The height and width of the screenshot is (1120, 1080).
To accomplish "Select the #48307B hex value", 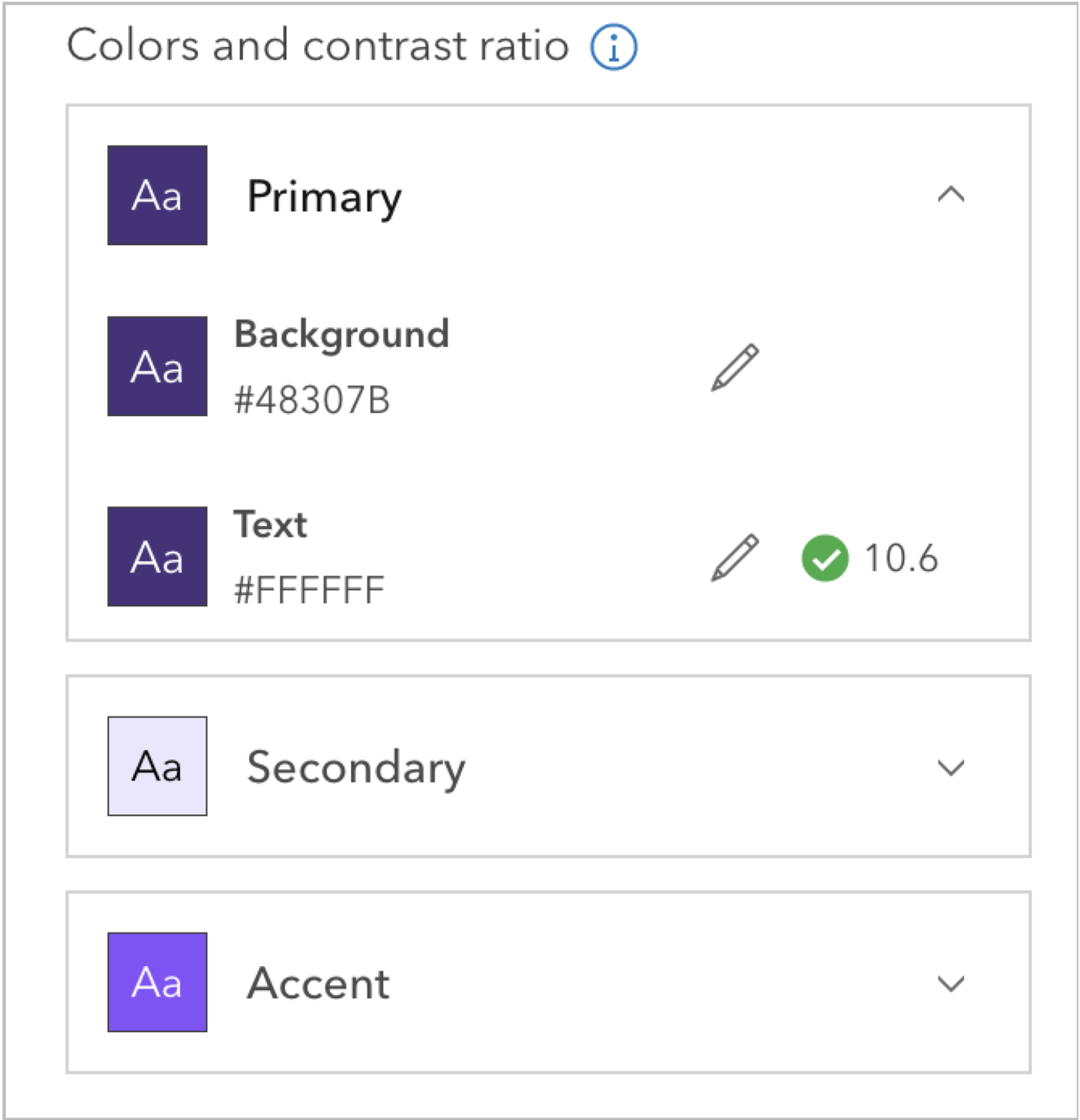I will tap(312, 401).
